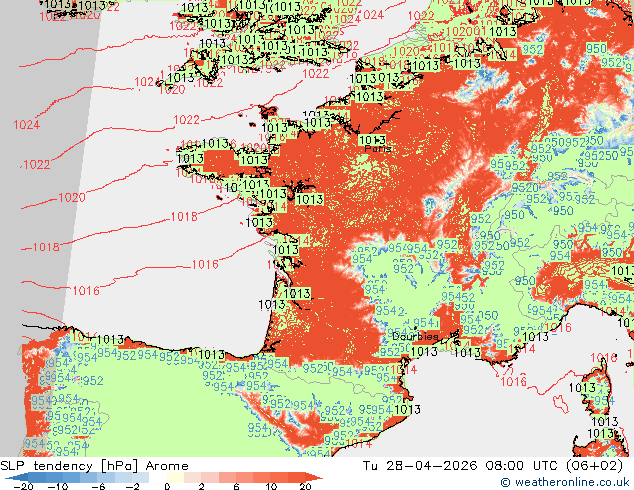Click the Paris city label
This screenshot has height=490, width=634.
pyautogui.click(x=378, y=149)
